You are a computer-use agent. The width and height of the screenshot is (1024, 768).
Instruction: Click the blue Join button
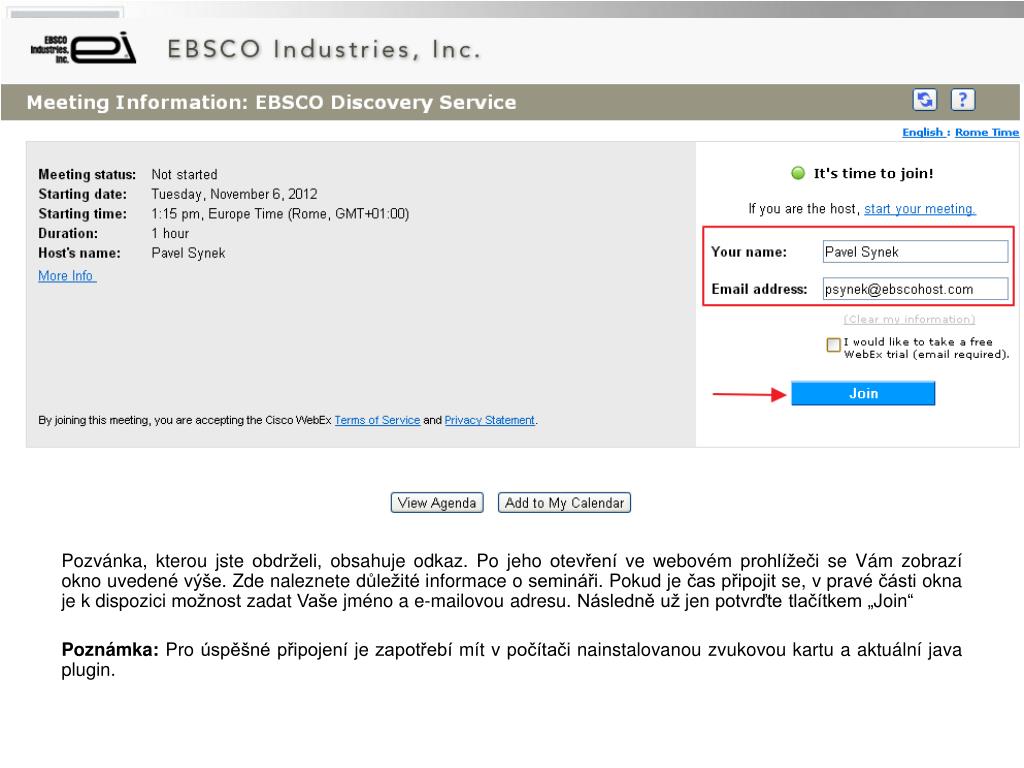click(x=863, y=393)
